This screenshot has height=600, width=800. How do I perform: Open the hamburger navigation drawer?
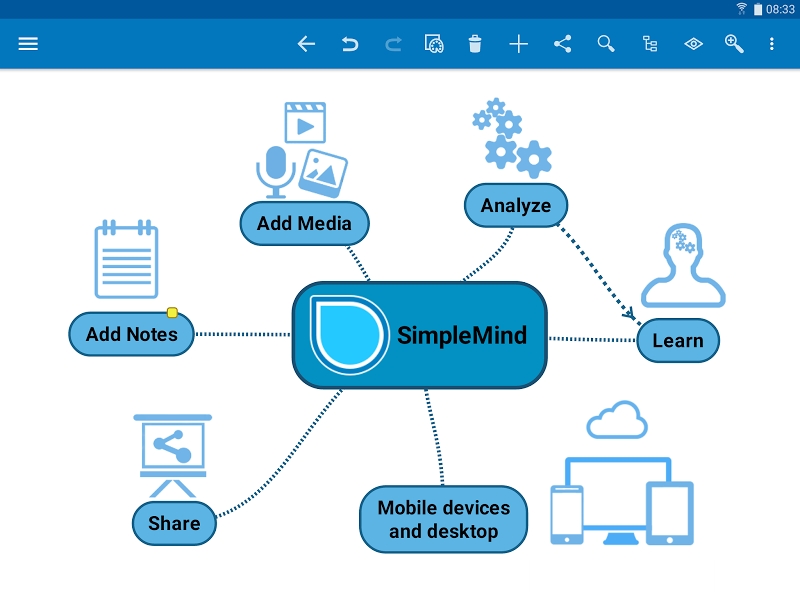tap(28, 43)
